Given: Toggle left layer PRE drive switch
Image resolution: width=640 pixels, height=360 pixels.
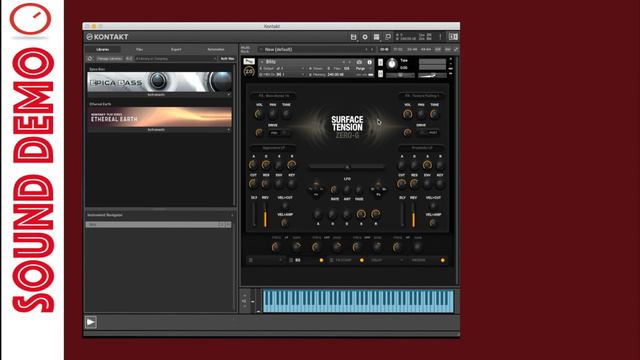Looking at the screenshot, I should tap(279, 133).
